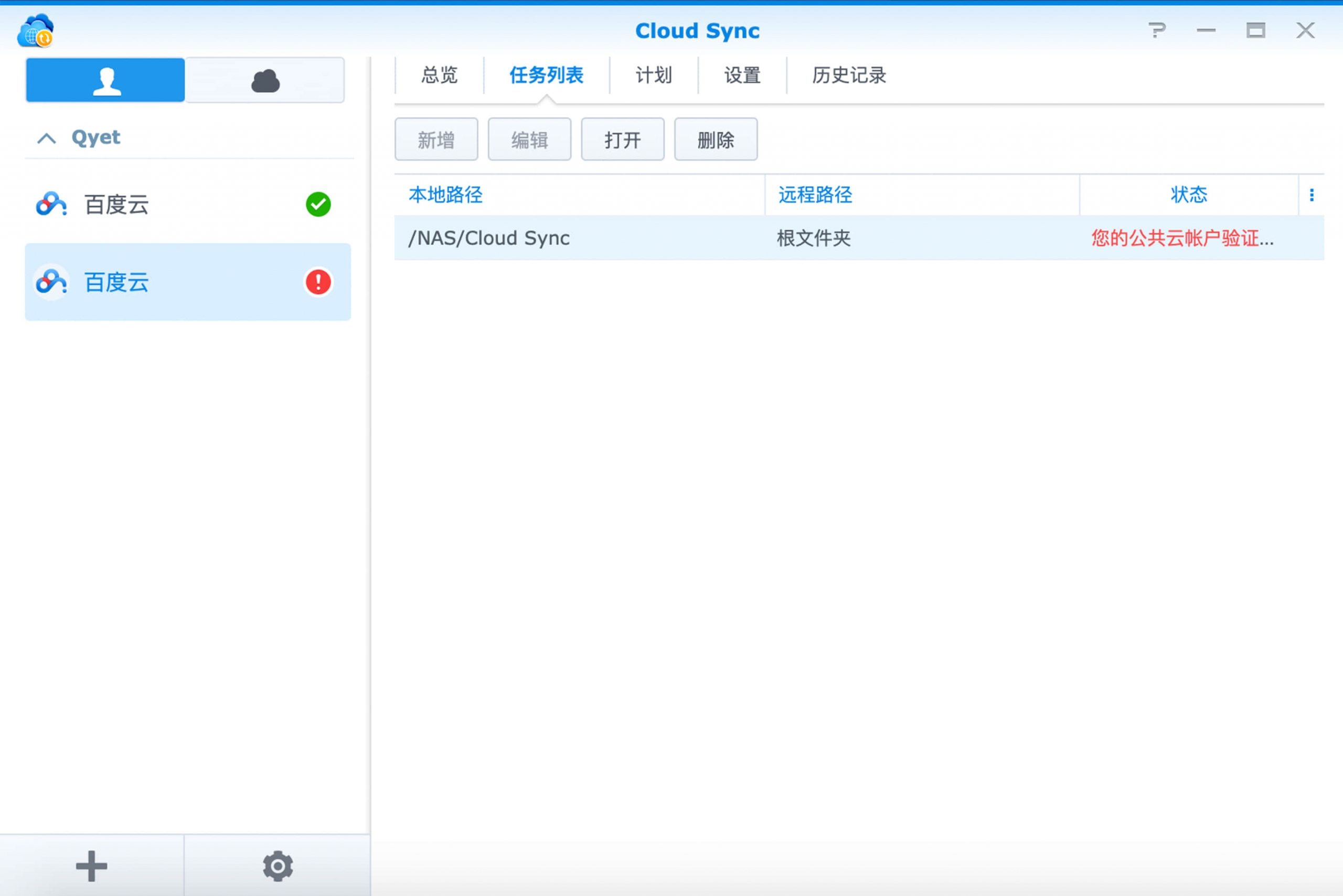
Task: Sort tasks by 本地路径 column
Action: [445, 195]
